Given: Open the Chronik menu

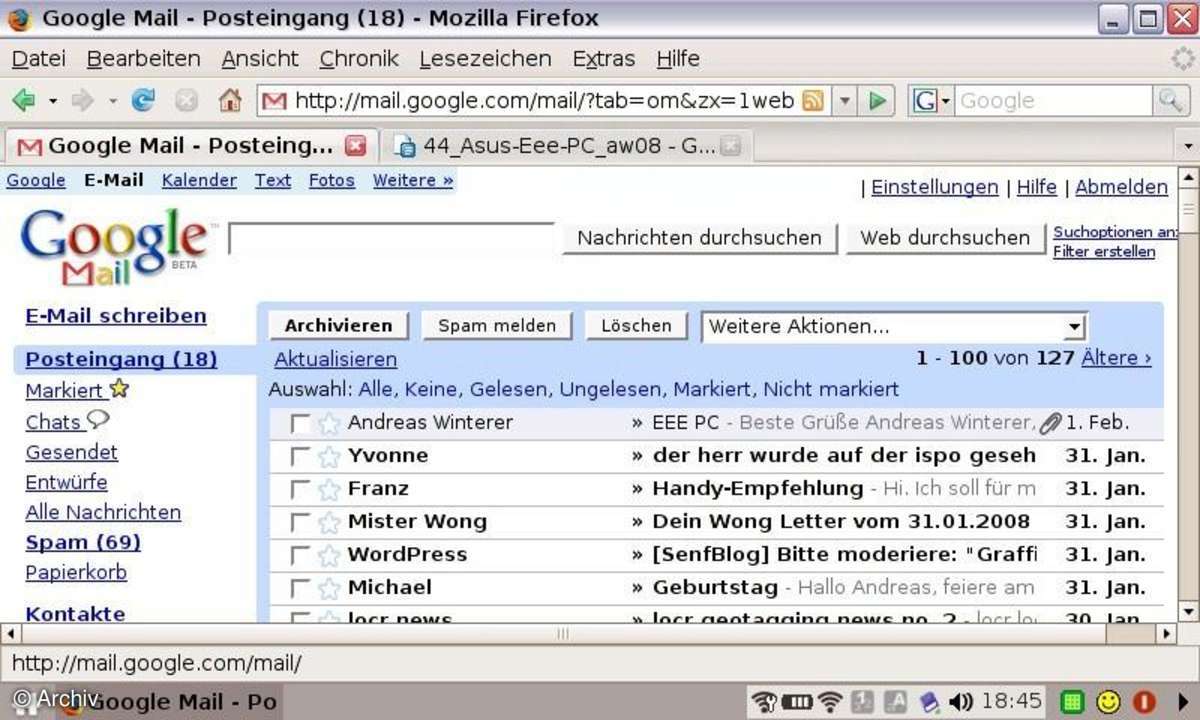Looking at the screenshot, I should coord(359,59).
